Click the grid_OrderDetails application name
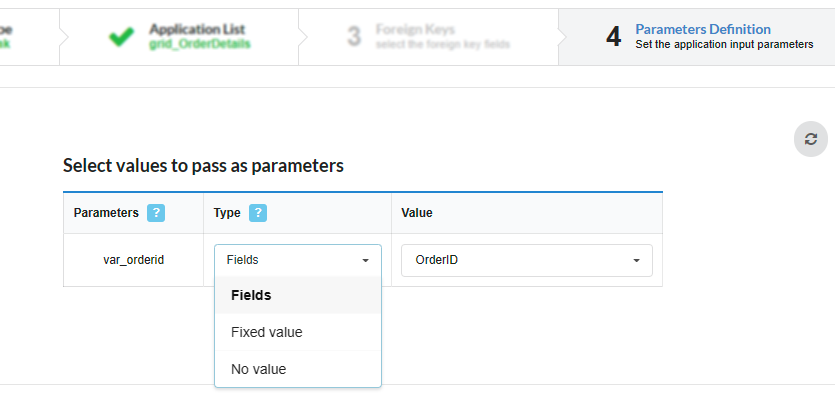 coord(200,45)
